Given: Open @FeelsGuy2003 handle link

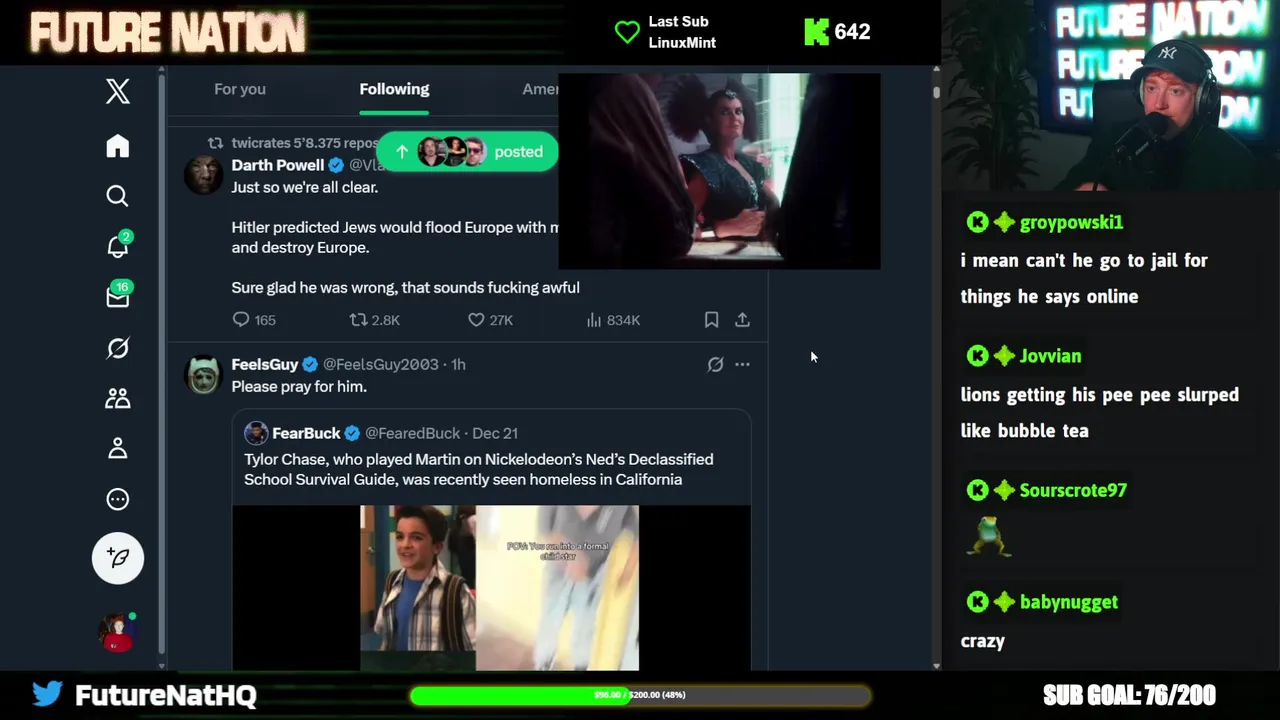Looking at the screenshot, I should pyautogui.click(x=380, y=364).
